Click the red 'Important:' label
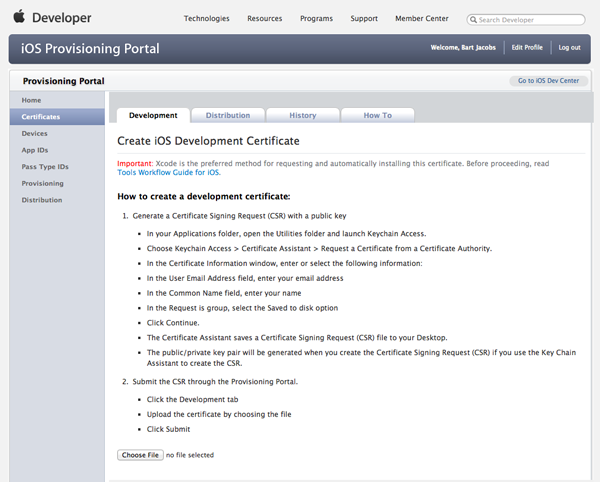 pos(135,163)
